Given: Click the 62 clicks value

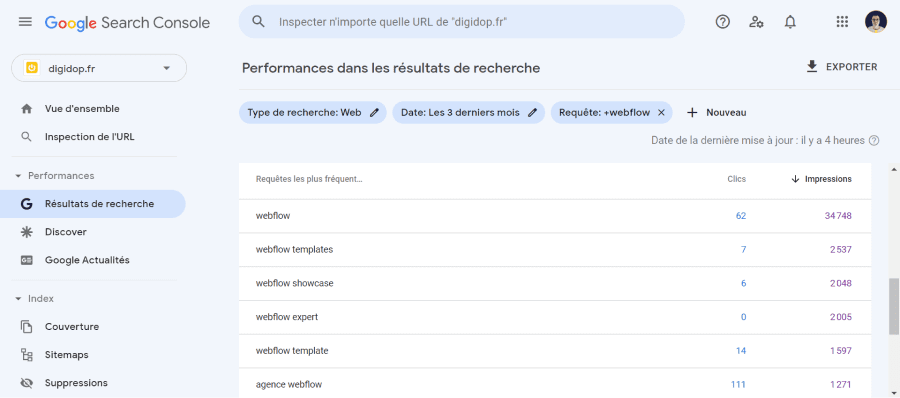Looking at the screenshot, I should click(741, 216).
